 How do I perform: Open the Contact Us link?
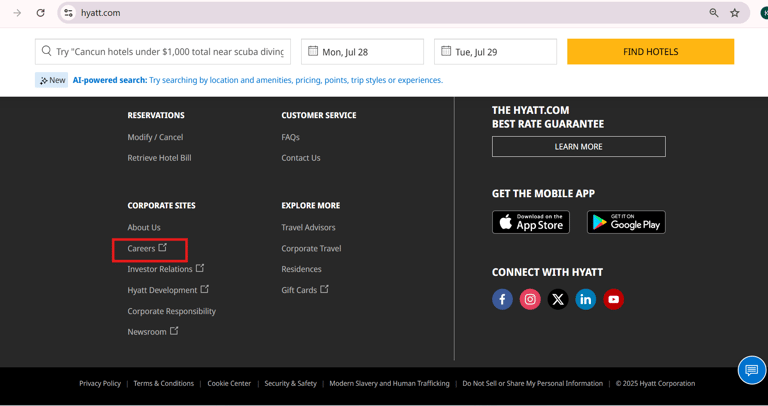(x=301, y=158)
